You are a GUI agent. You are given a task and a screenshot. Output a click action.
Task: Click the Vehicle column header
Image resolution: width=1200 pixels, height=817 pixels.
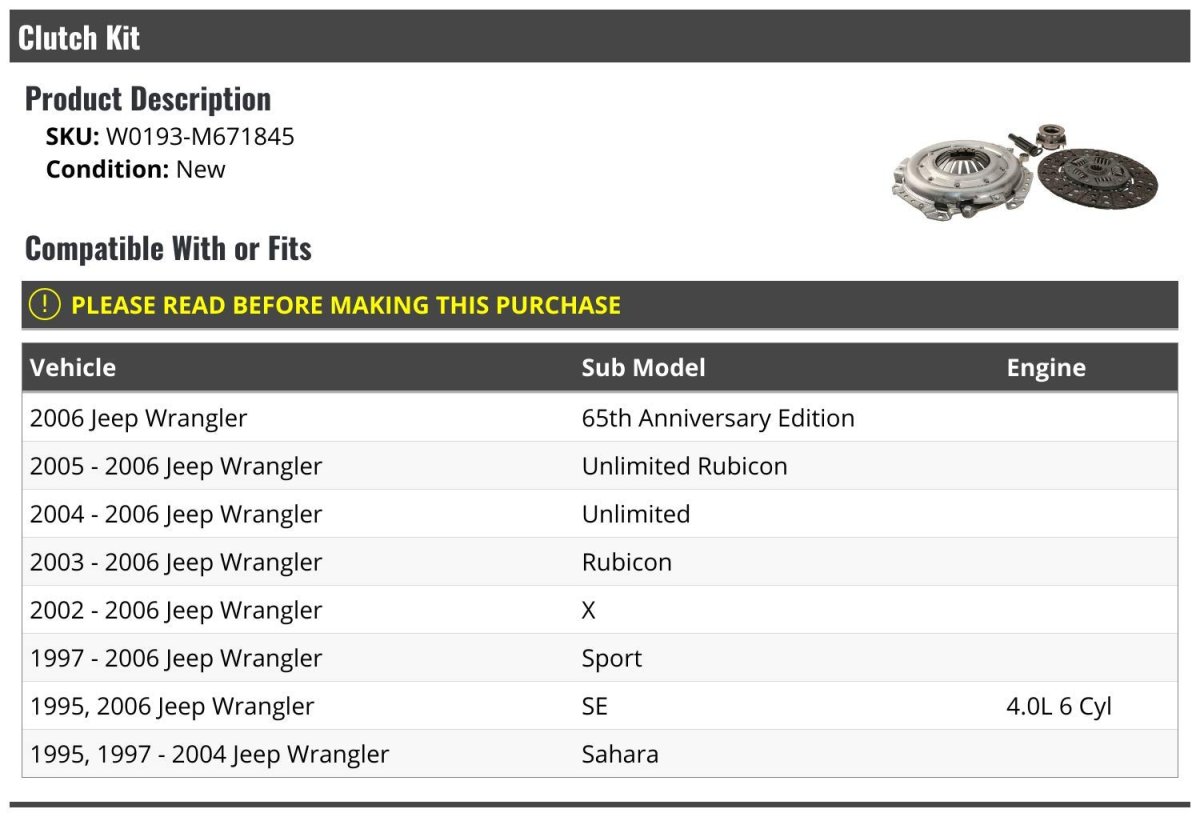(73, 368)
